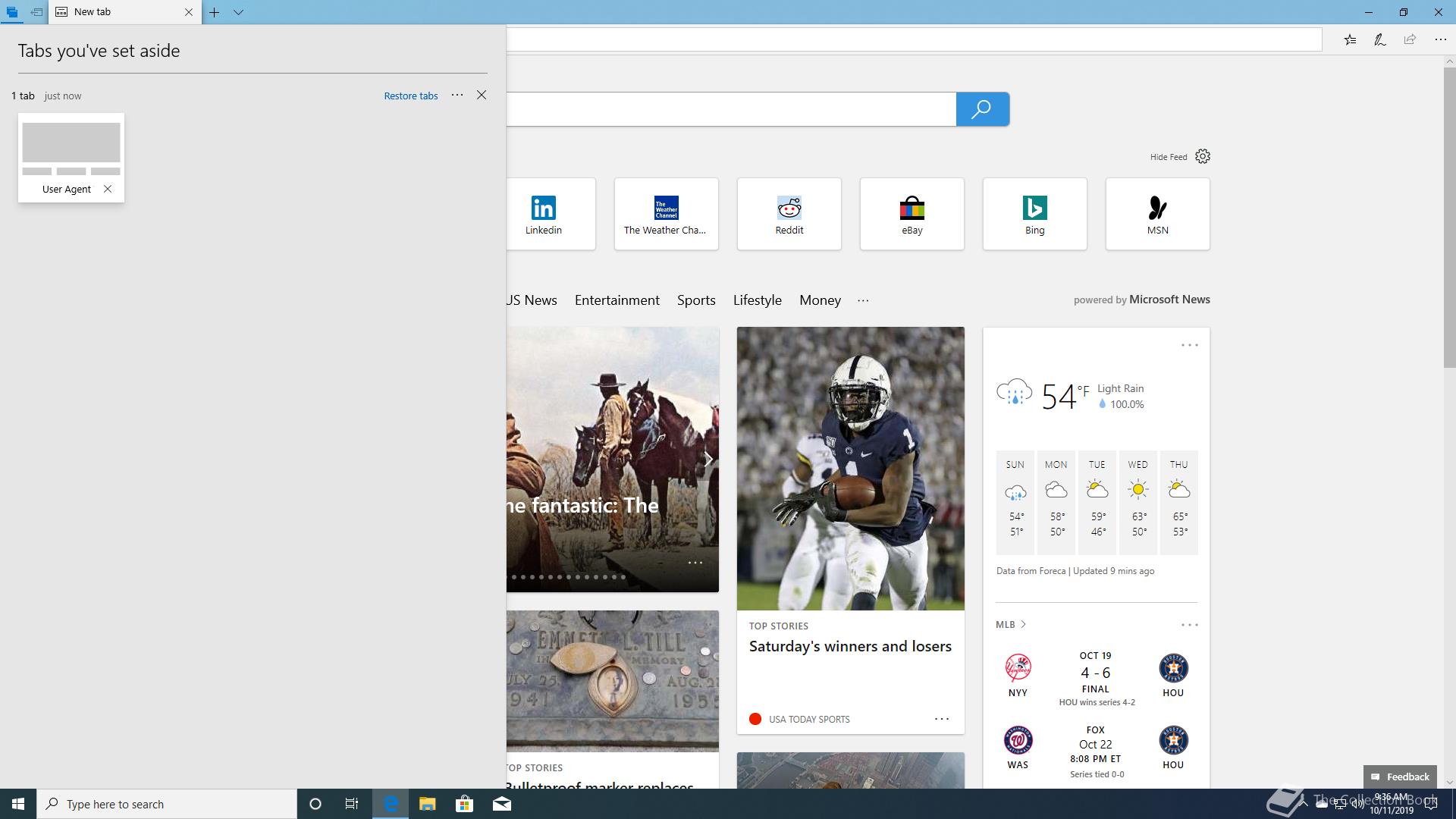
Task: Click the set these tabs aside icon
Action: point(36,12)
